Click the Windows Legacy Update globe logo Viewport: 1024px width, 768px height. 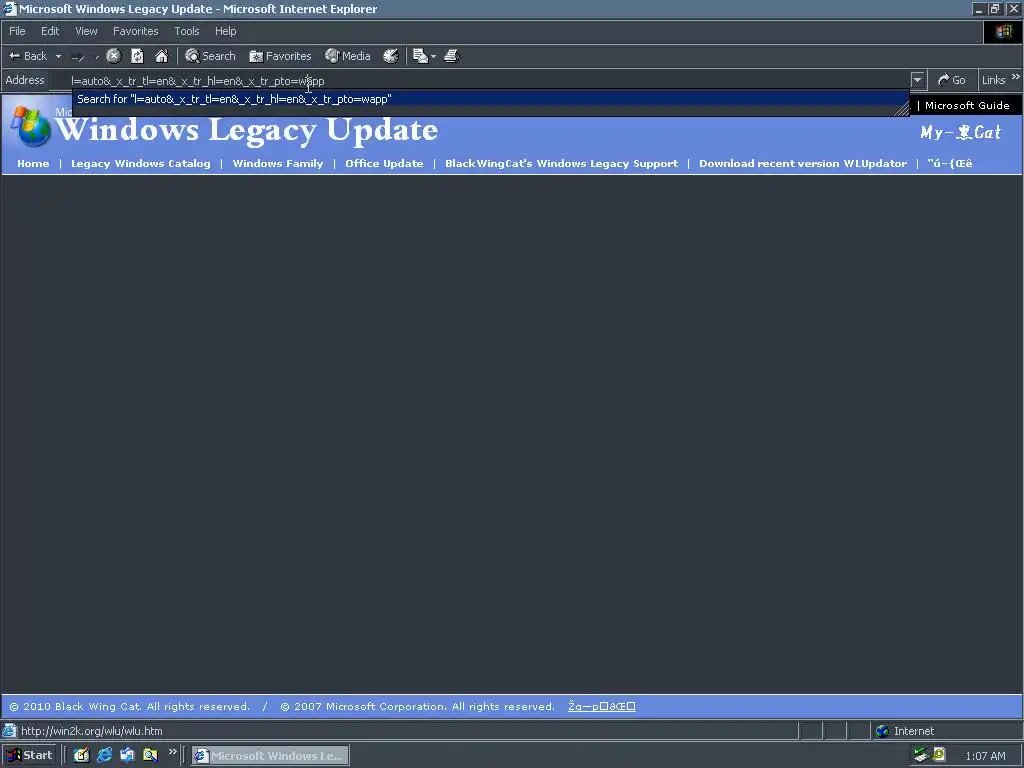tap(31, 126)
